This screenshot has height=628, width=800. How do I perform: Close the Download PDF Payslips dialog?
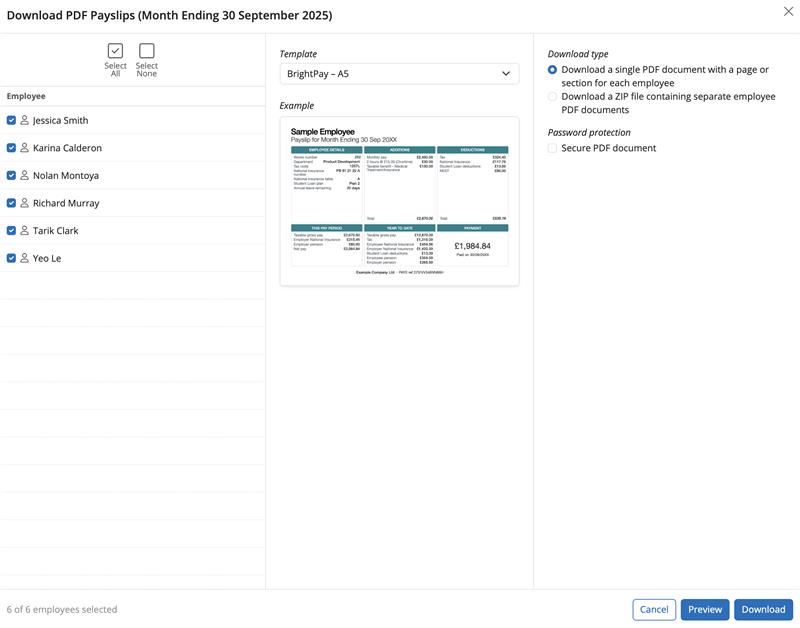point(787,11)
